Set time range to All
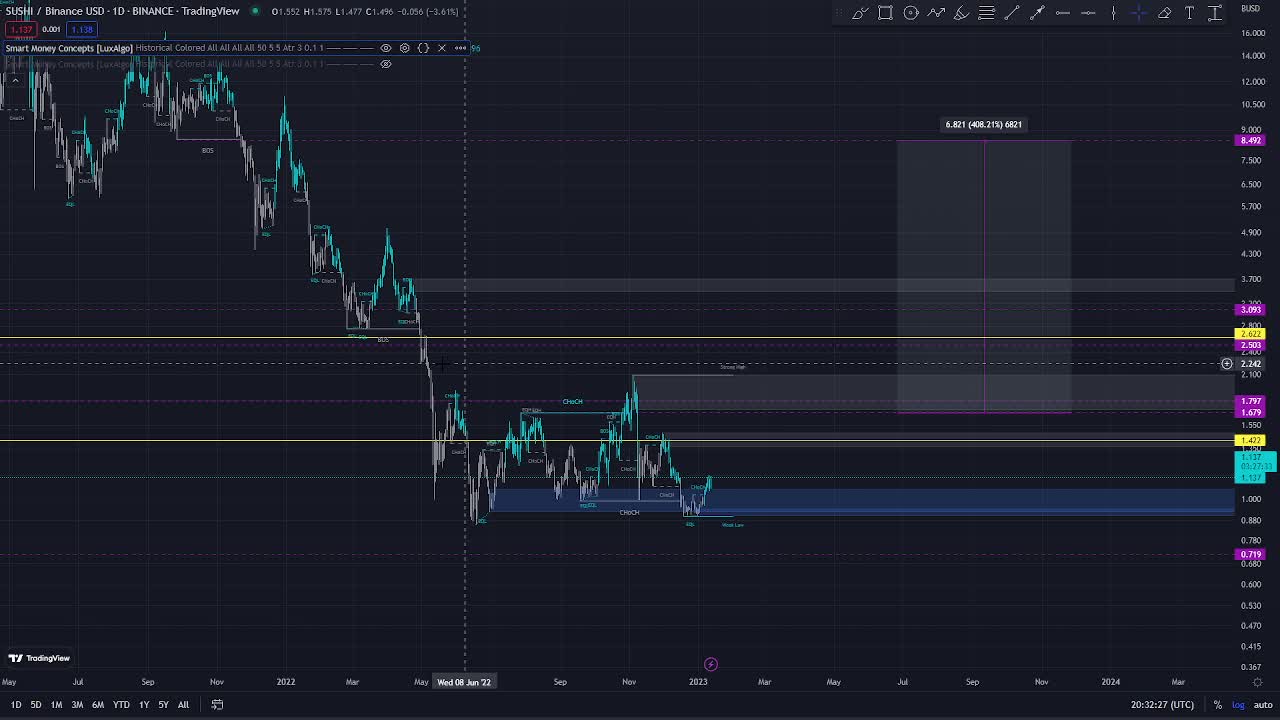 click(183, 705)
